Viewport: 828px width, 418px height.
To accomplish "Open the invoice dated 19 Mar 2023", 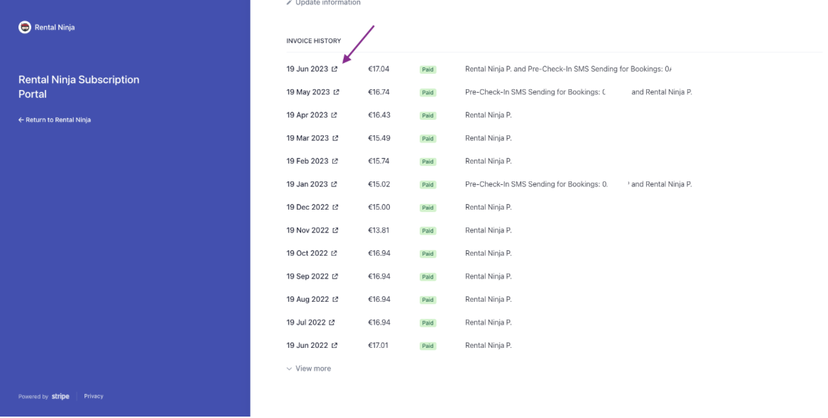I will 307,138.
